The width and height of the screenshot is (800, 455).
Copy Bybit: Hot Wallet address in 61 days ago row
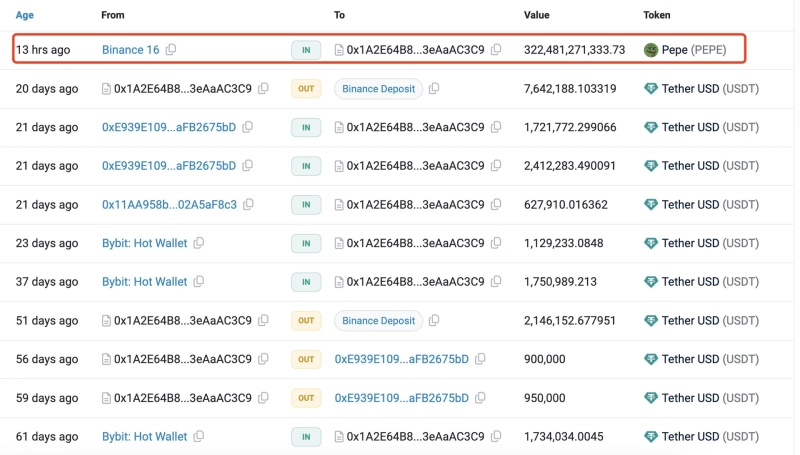tap(199, 437)
